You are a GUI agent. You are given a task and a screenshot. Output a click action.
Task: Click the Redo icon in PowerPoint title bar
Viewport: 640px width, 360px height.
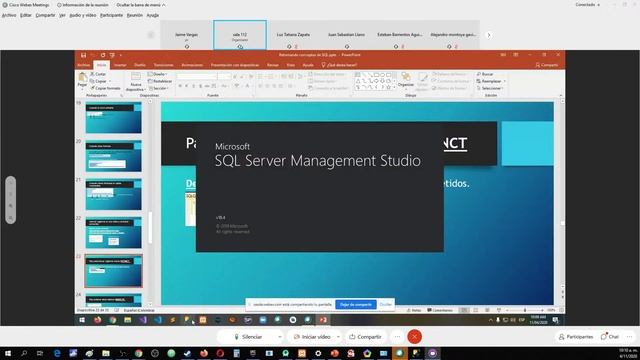tap(103, 55)
